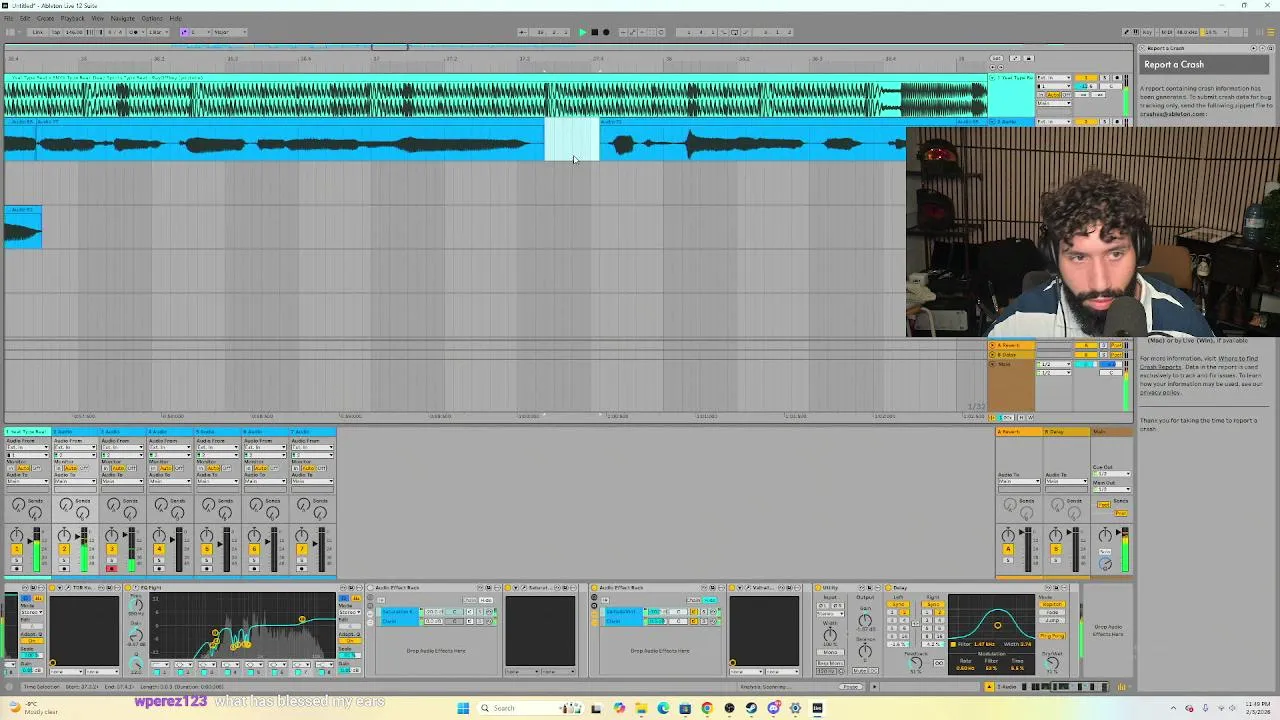Disarm the red record button on mixer track 3
This screenshot has height=720, width=1280.
tap(111, 569)
